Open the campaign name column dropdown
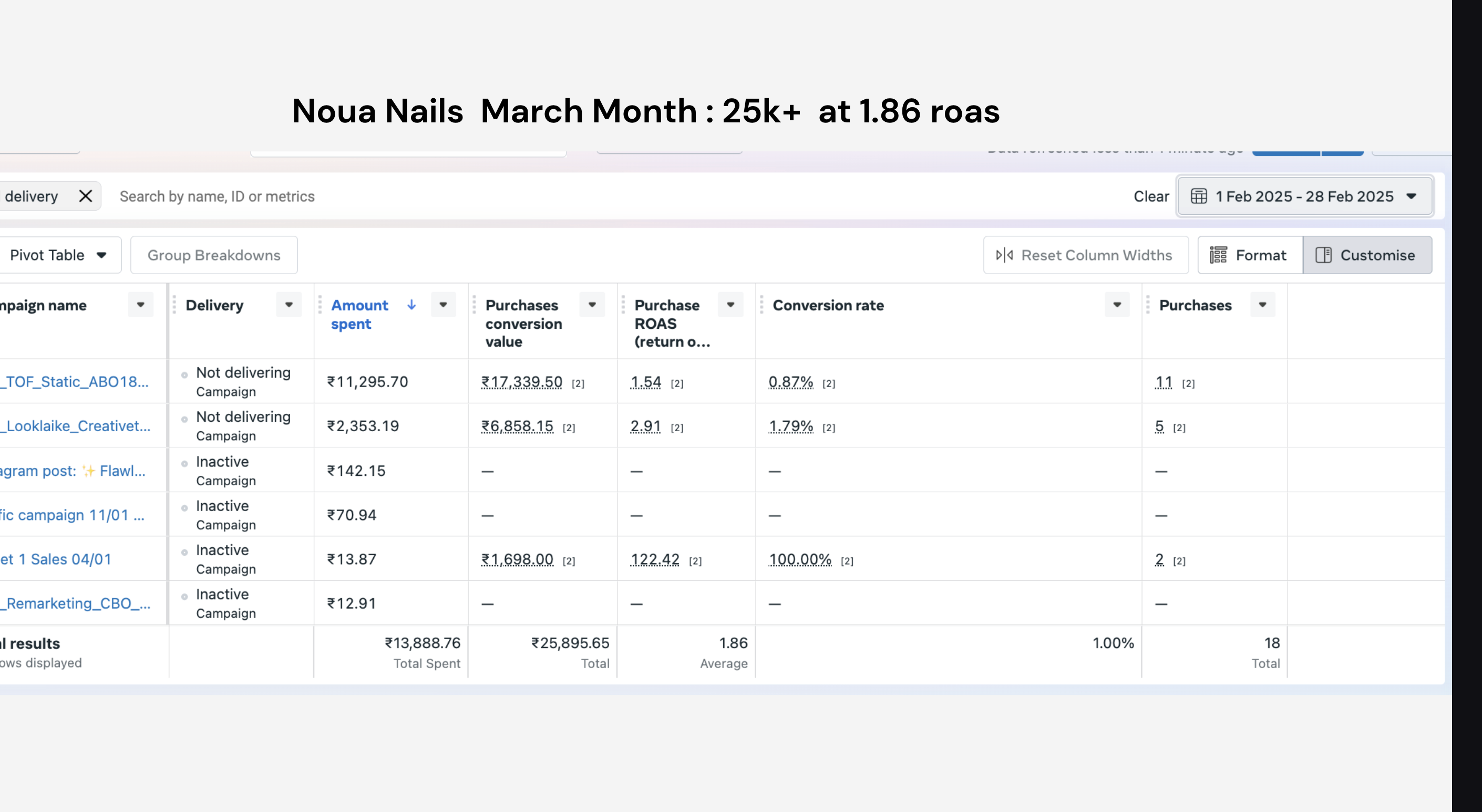 click(x=140, y=305)
